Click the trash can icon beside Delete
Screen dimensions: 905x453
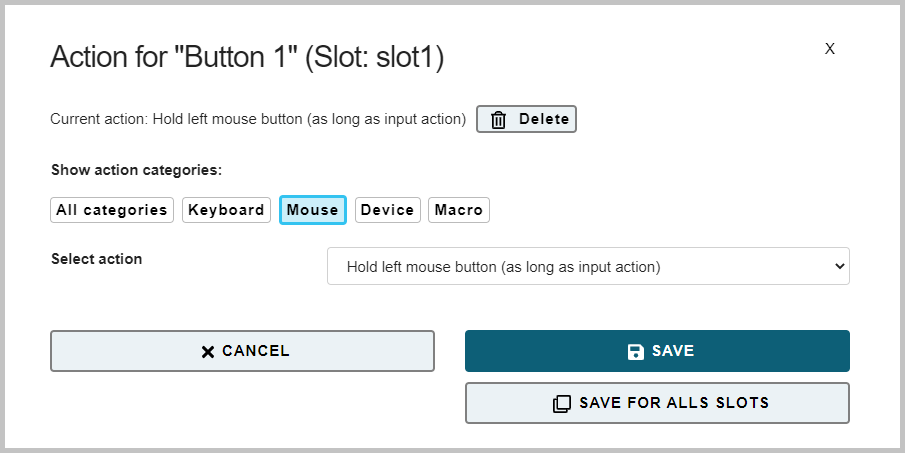click(x=498, y=119)
